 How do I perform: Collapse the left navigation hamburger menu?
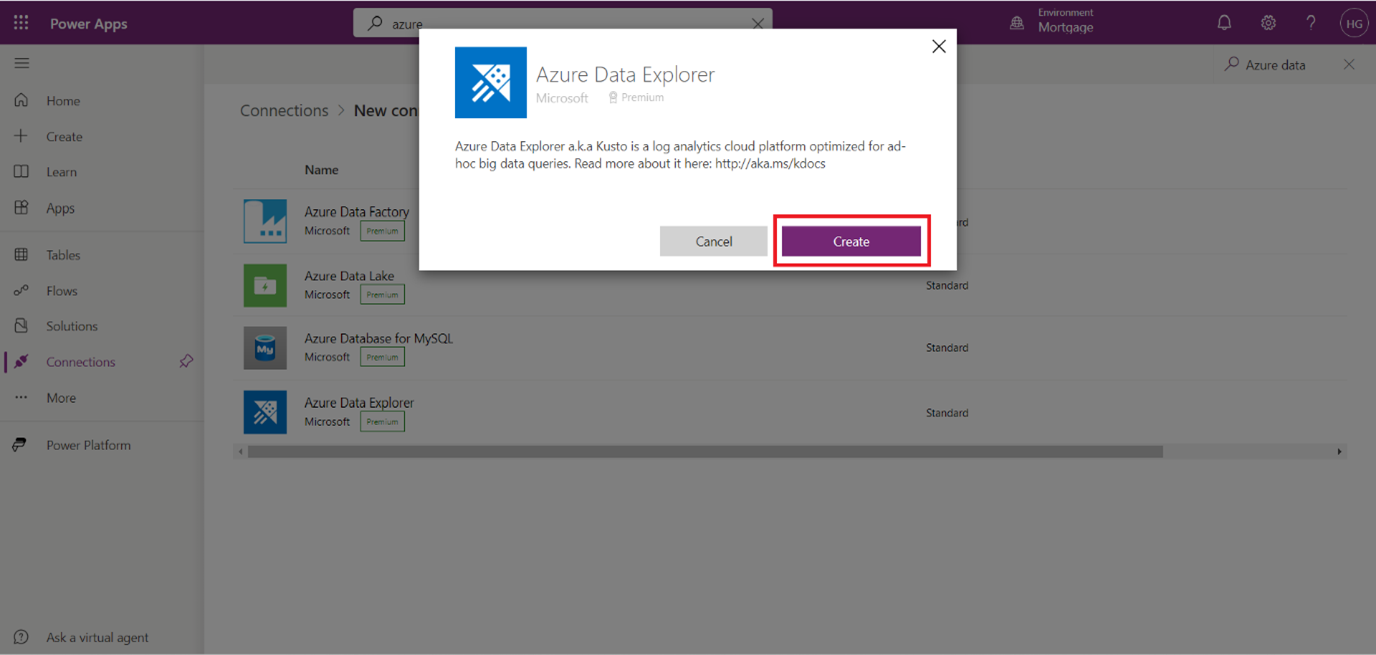point(21,63)
